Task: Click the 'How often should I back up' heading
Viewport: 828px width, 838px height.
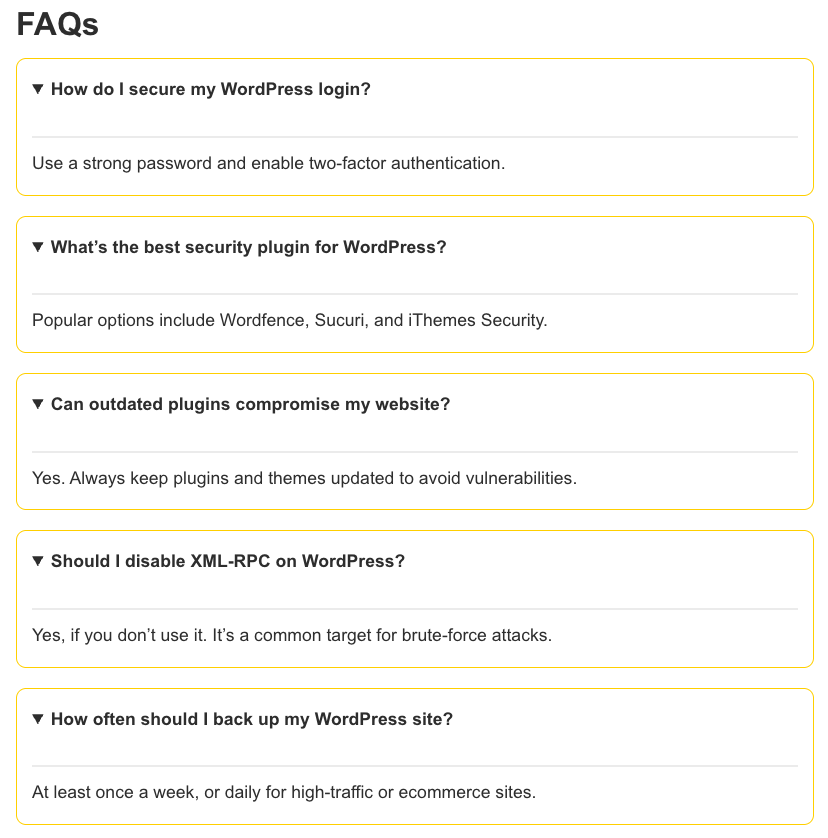Action: (250, 719)
